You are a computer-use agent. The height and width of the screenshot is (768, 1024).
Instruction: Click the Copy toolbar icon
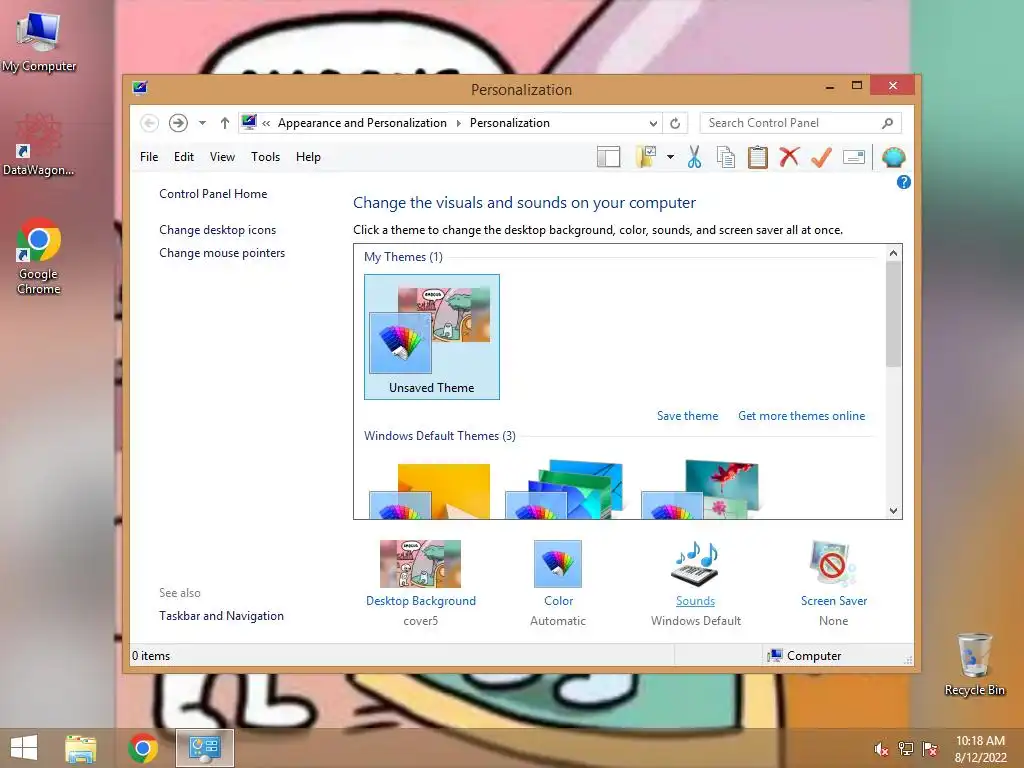[x=726, y=157]
